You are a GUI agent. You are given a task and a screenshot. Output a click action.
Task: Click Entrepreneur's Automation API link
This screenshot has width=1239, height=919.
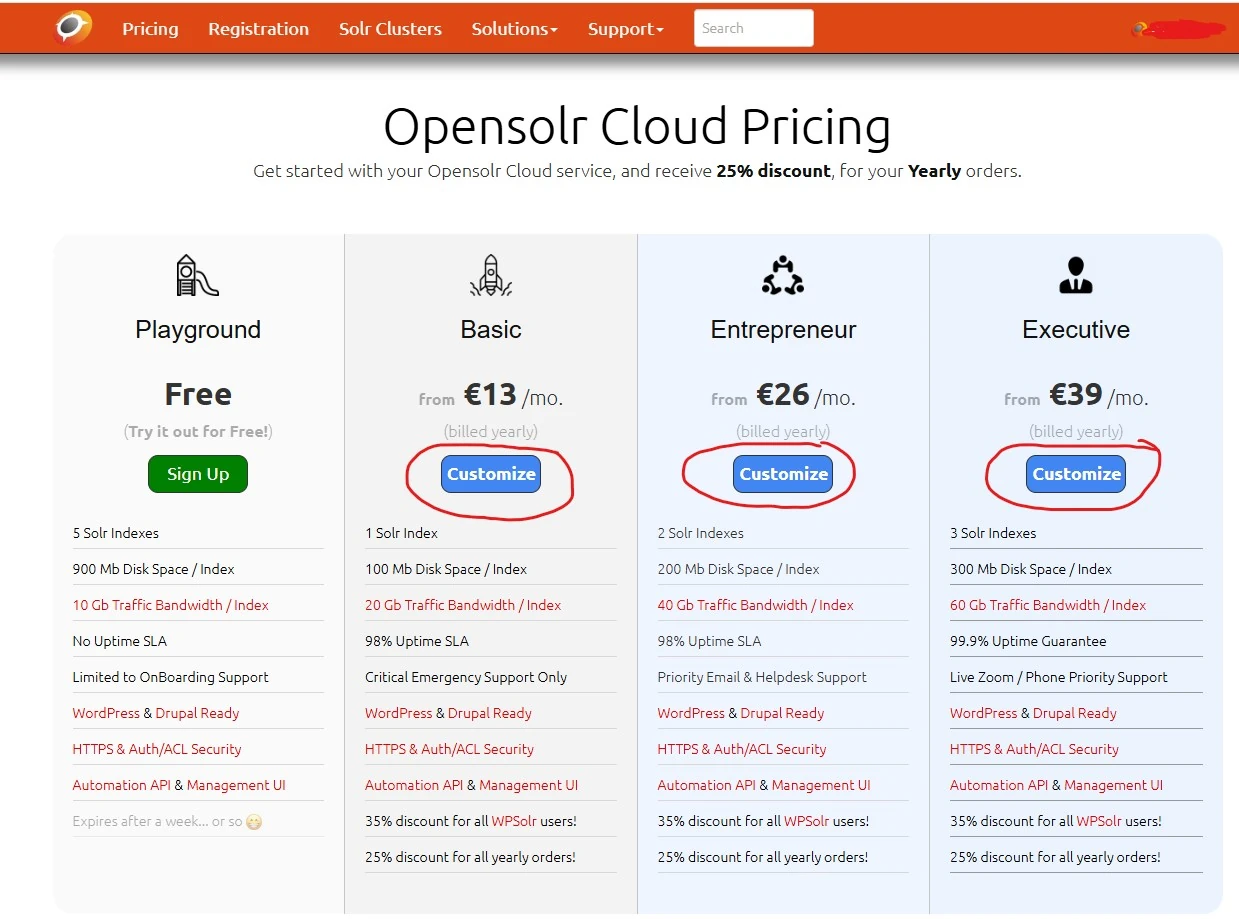click(x=706, y=785)
